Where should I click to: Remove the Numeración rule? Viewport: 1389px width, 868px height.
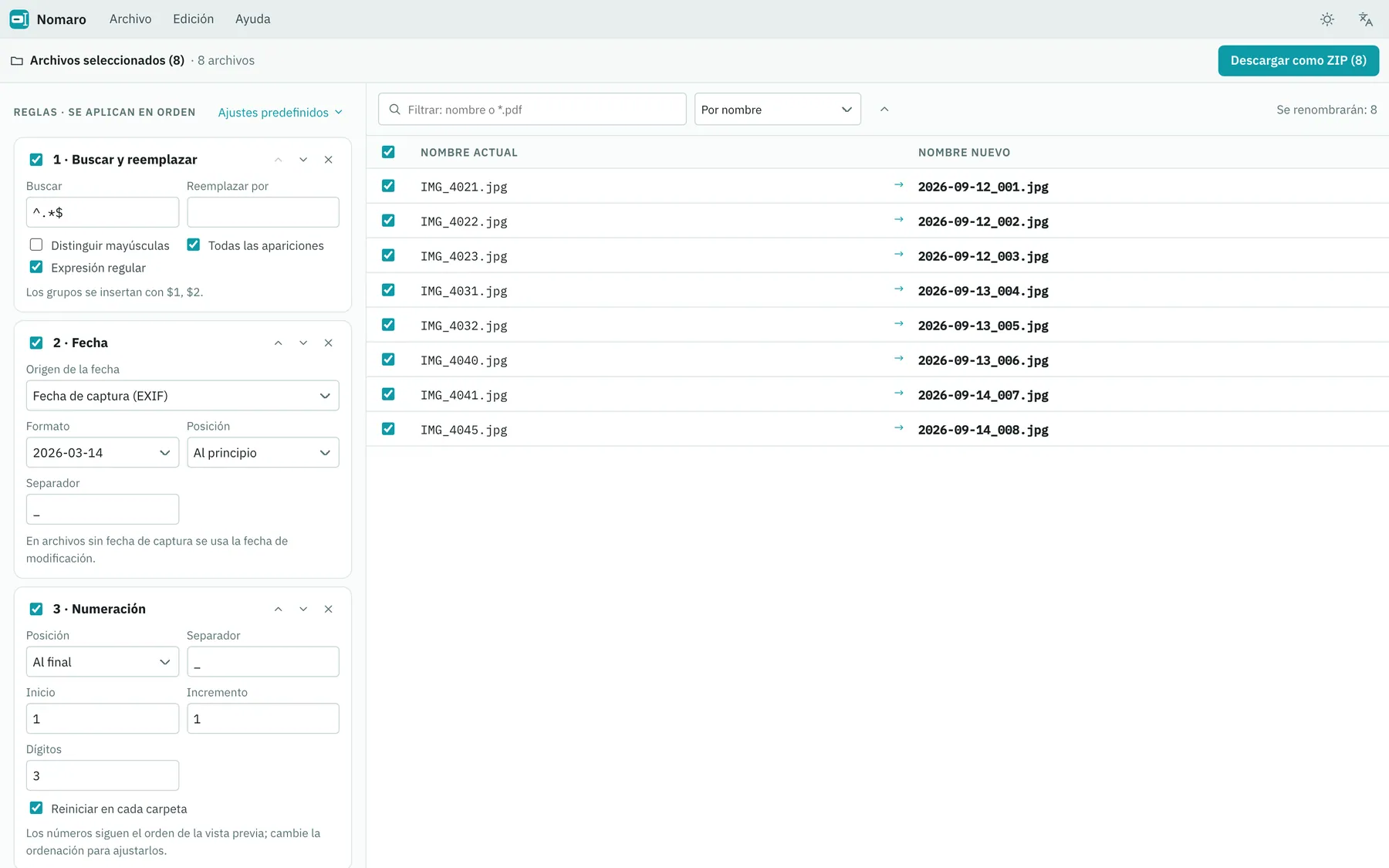(x=329, y=609)
